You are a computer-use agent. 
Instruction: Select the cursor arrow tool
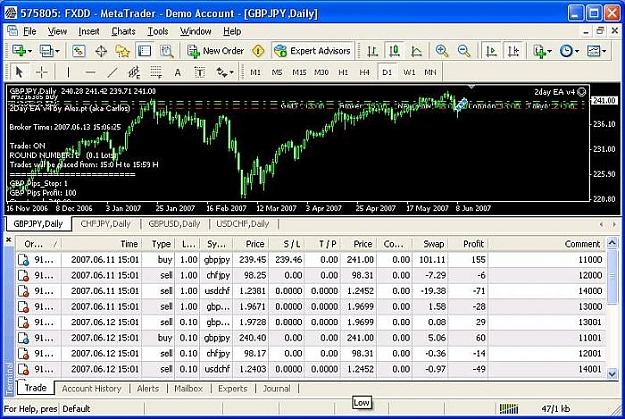pos(19,72)
